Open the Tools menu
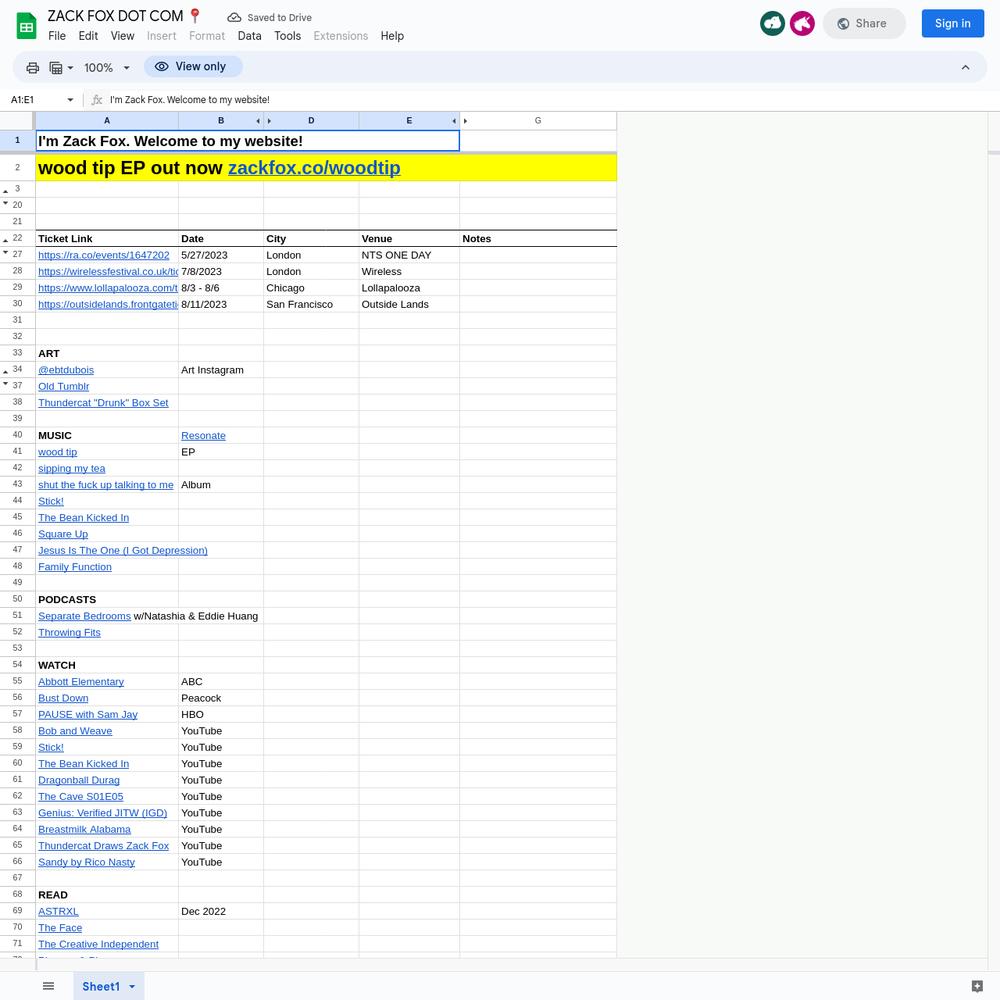The width and height of the screenshot is (1000, 1000). point(287,36)
